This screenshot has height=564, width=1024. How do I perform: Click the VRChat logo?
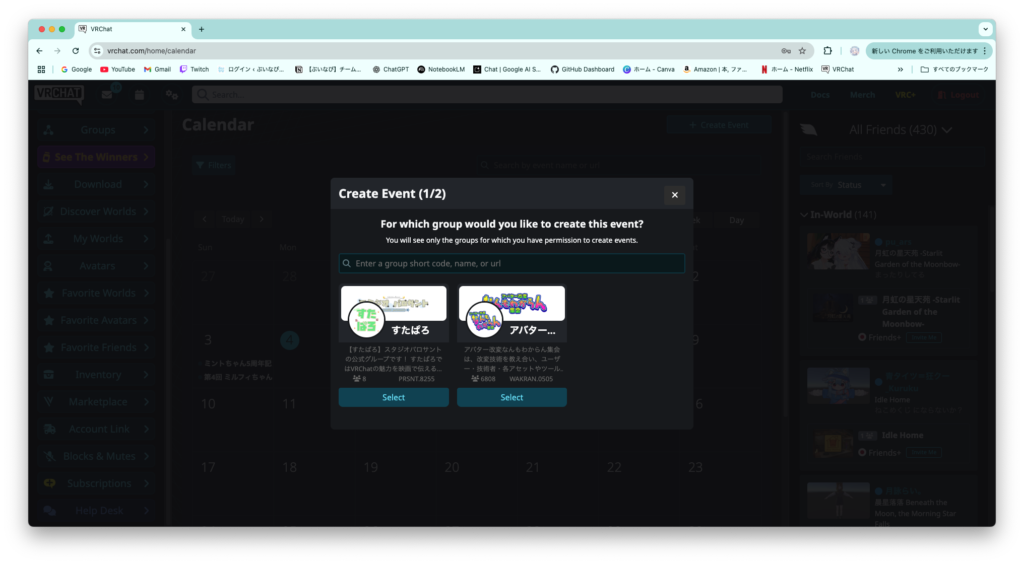tap(59, 94)
